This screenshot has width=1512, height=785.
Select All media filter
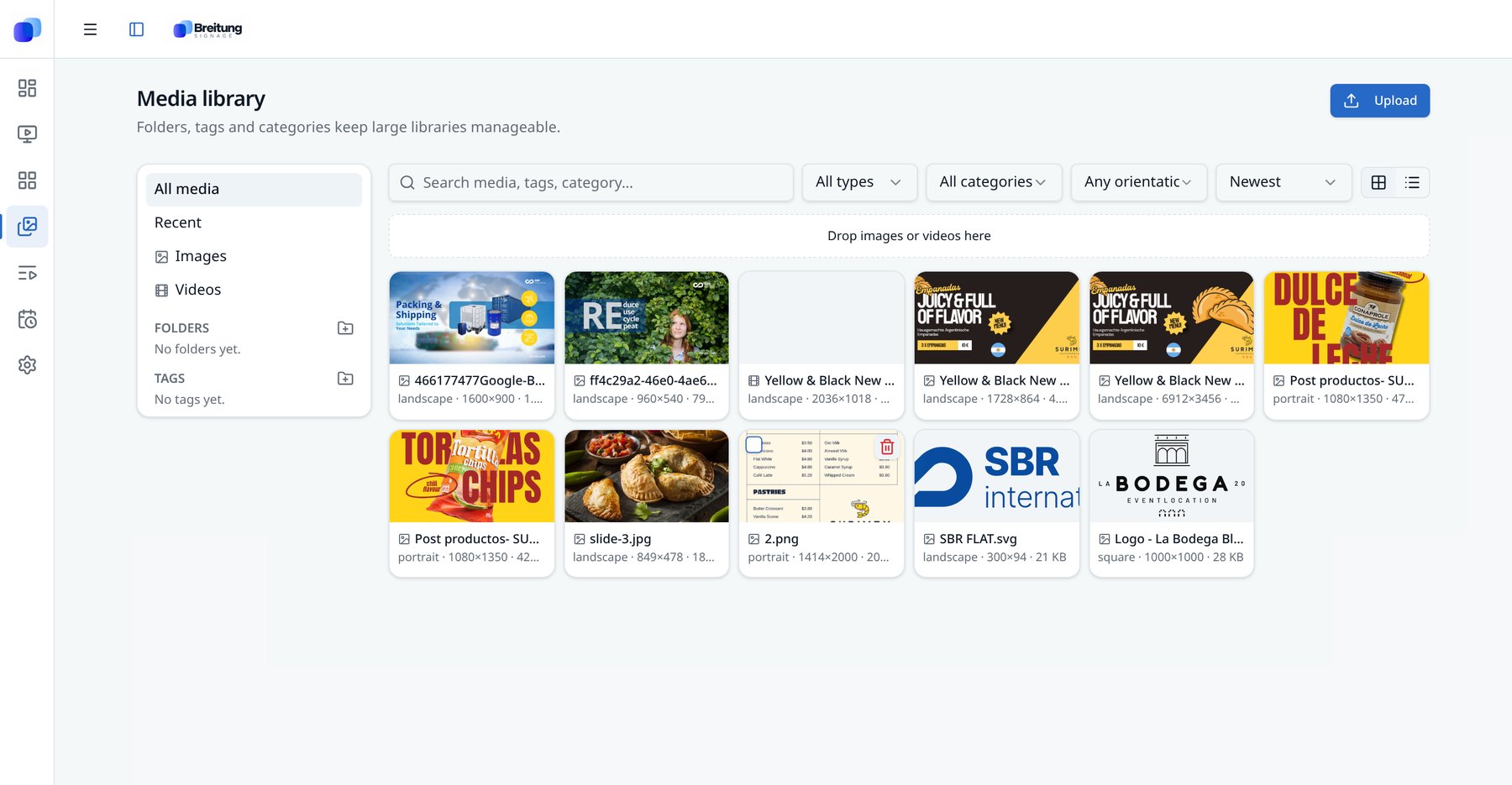coord(254,190)
